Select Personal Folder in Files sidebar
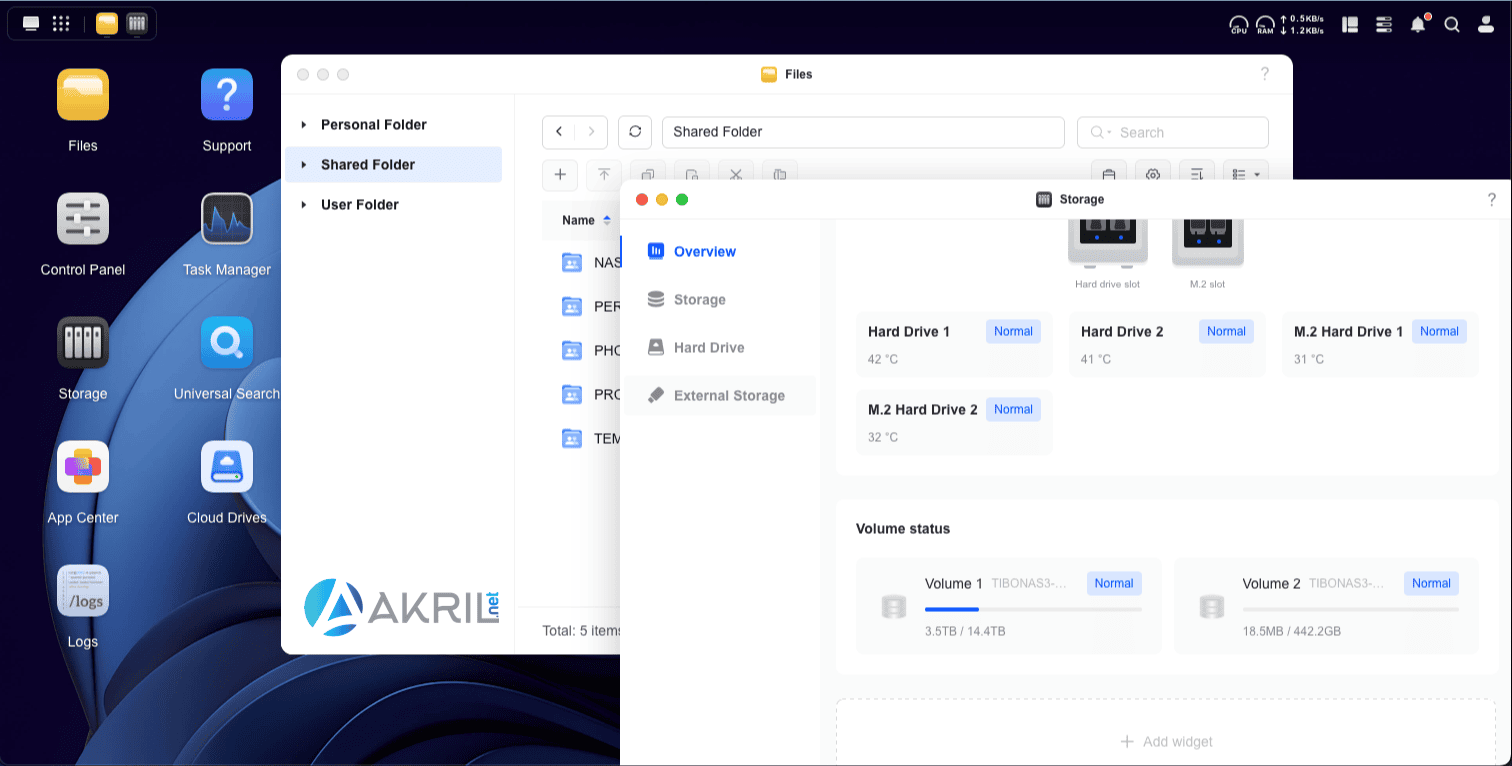Viewport: 1512px width, 766px height. point(374,125)
